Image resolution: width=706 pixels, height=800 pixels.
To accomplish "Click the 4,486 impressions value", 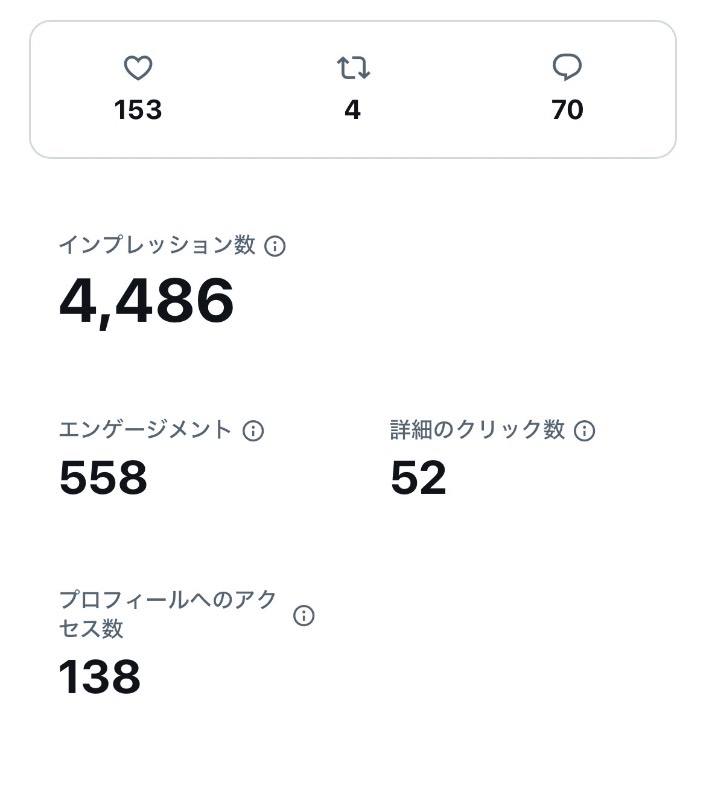I will [146, 302].
